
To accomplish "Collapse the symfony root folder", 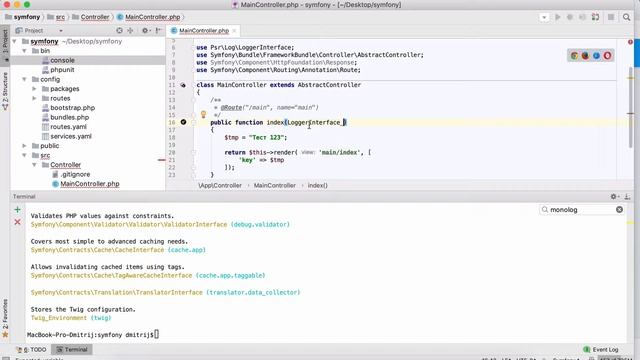I will click(x=15, y=41).
